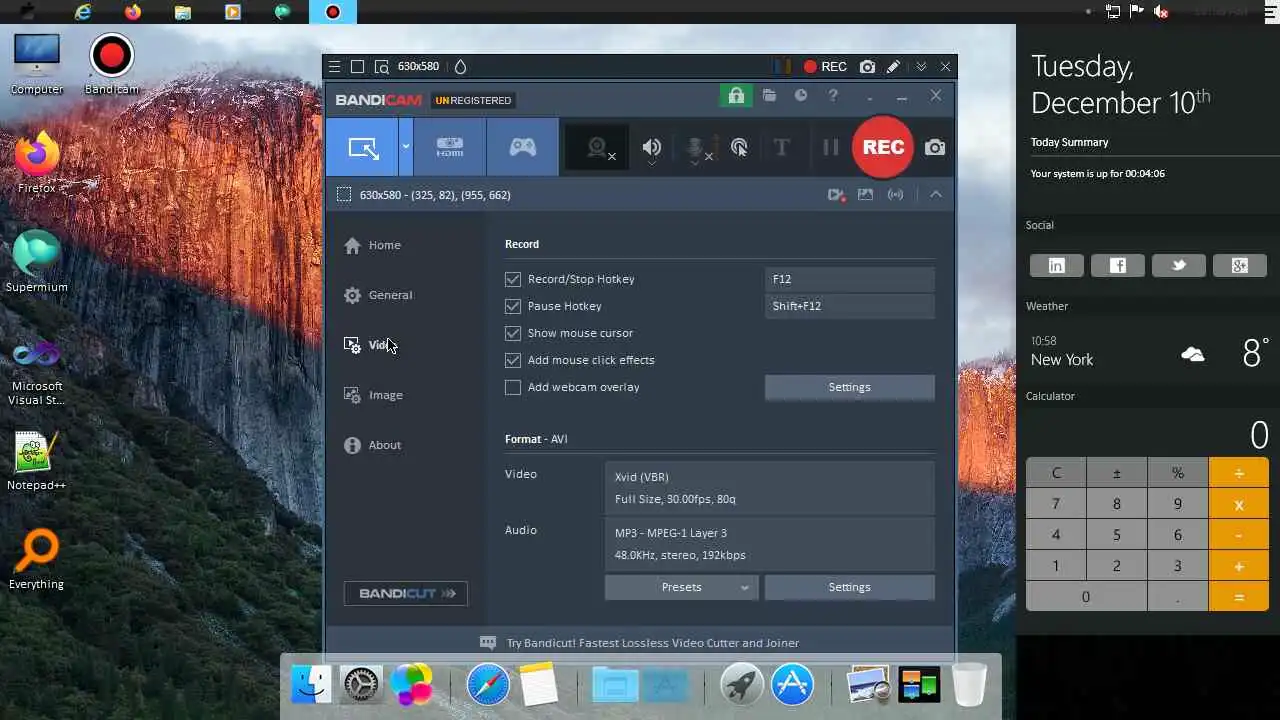Viewport: 1280px width, 720px height.
Task: Click the text overlay T icon
Action: [x=782, y=147]
